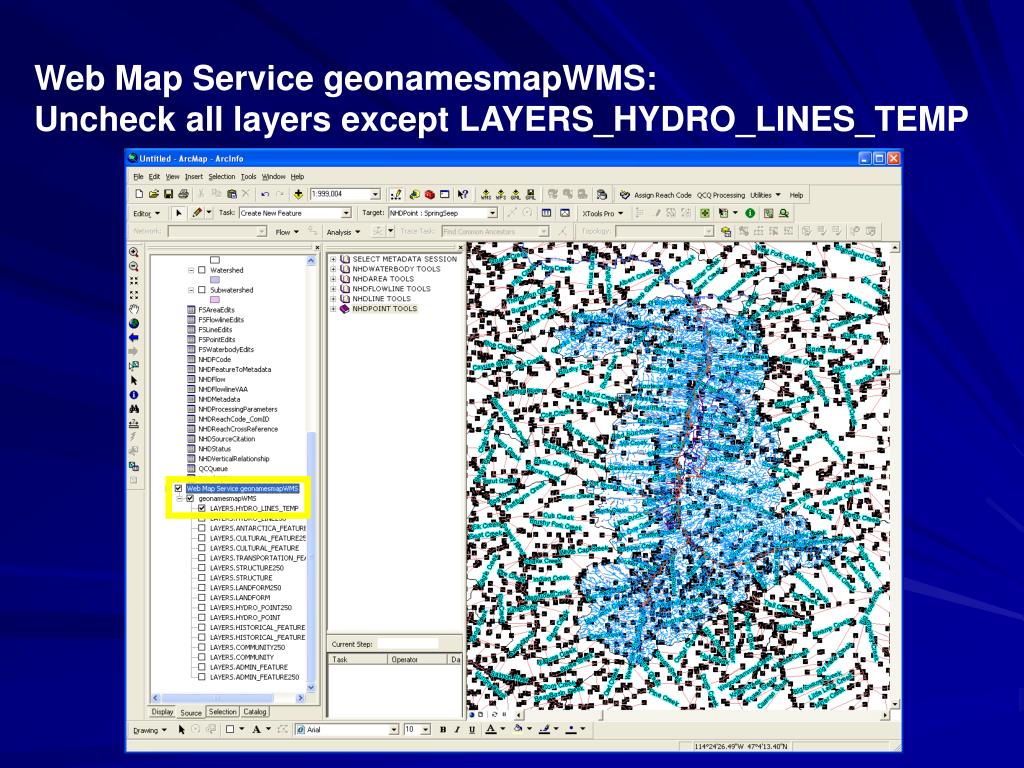The width and height of the screenshot is (1024, 768).
Task: Click the New Map File icon
Action: [x=139, y=194]
